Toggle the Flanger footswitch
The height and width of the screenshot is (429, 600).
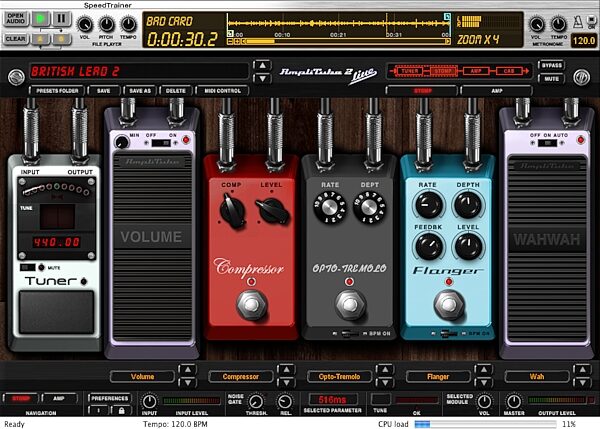click(x=448, y=305)
